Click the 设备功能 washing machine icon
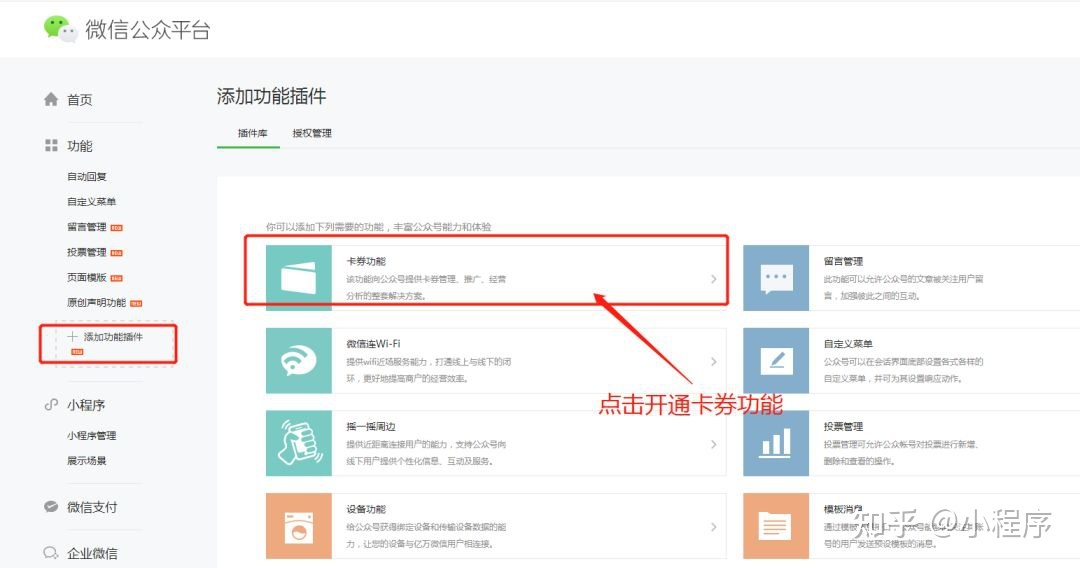 [x=298, y=526]
